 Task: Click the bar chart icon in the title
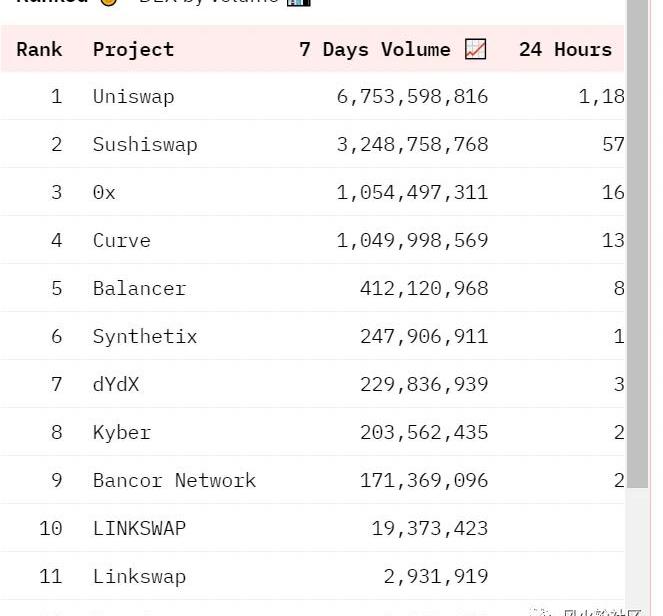299,3
